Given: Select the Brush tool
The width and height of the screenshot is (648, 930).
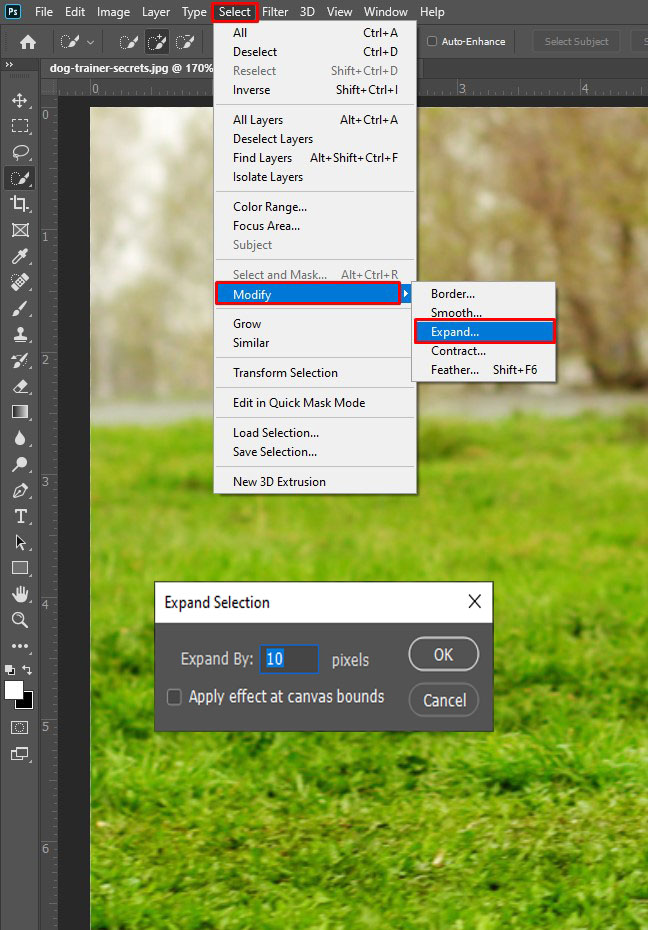Looking at the screenshot, I should tap(20, 308).
